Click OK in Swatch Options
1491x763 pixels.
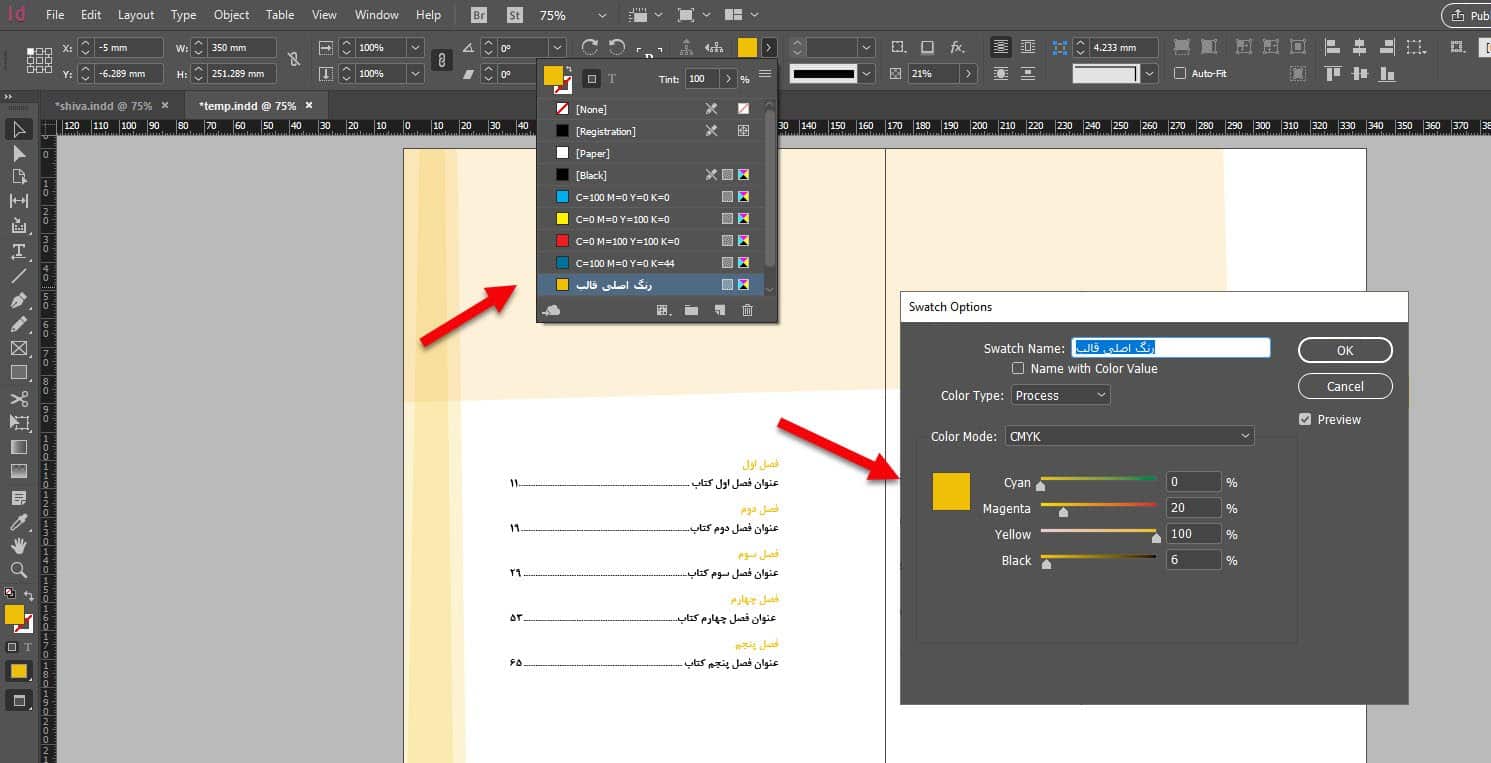(1344, 350)
